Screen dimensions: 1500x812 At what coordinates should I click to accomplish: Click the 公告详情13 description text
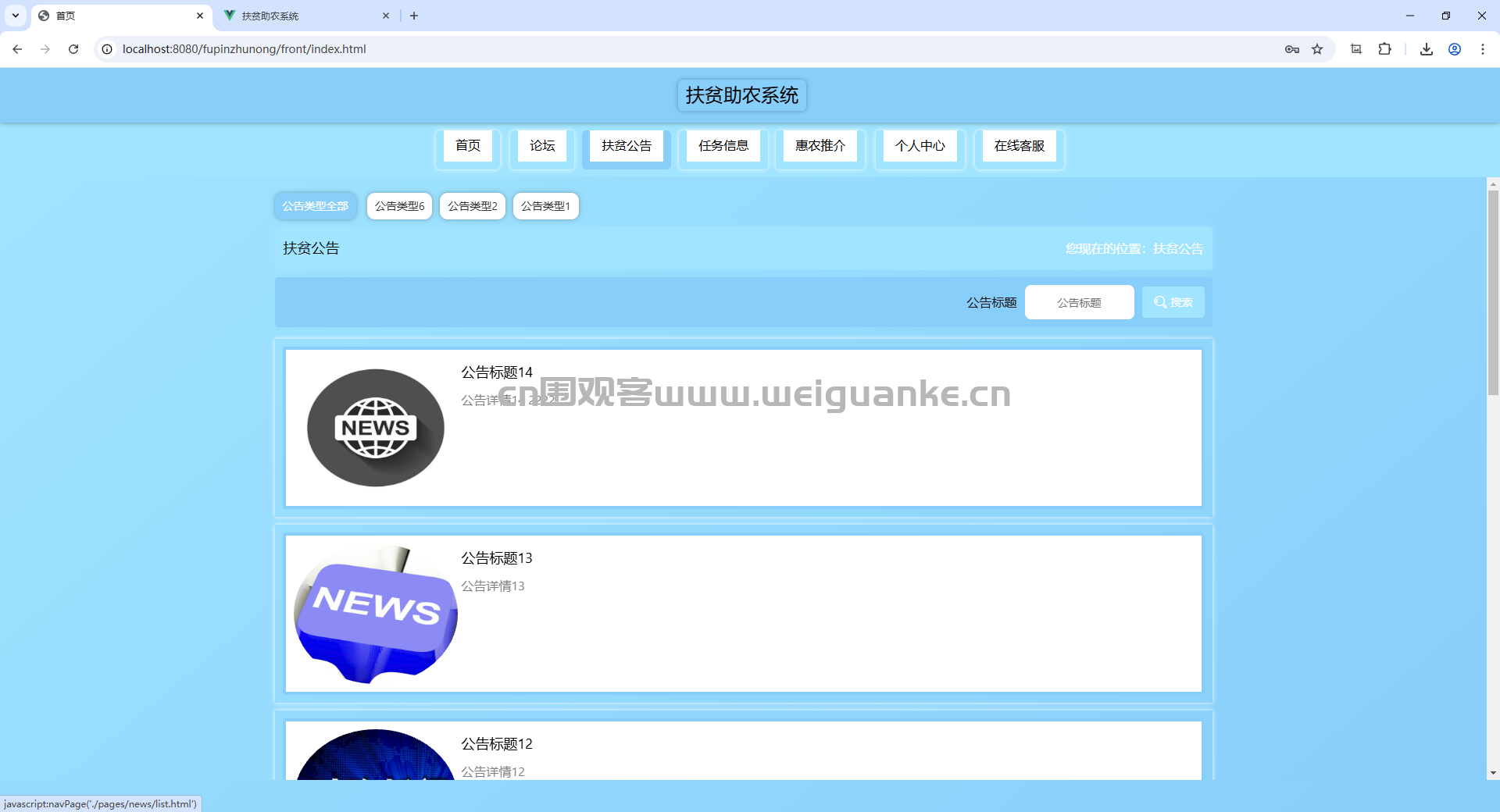[493, 586]
